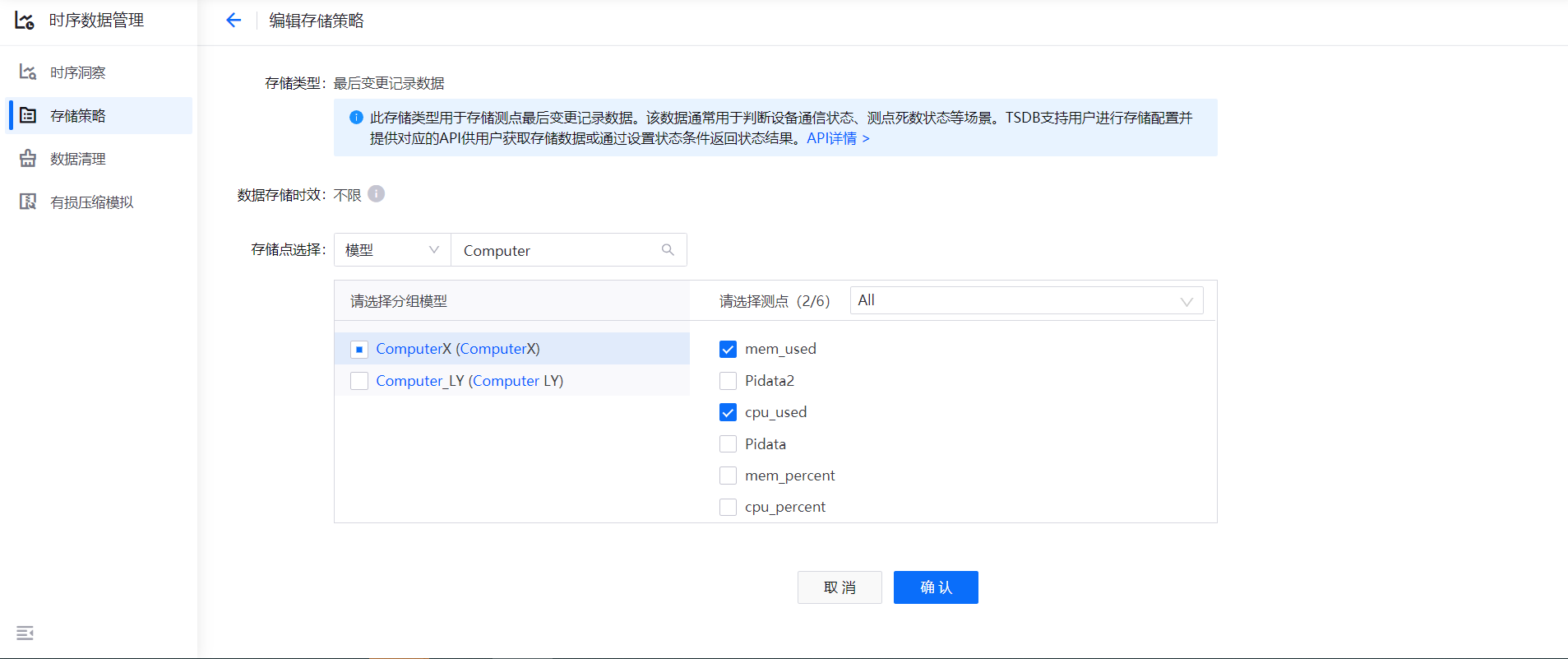Viewport: 1568px width, 659px height.
Task: Check the cpu_percent checkbox
Action: coord(728,507)
